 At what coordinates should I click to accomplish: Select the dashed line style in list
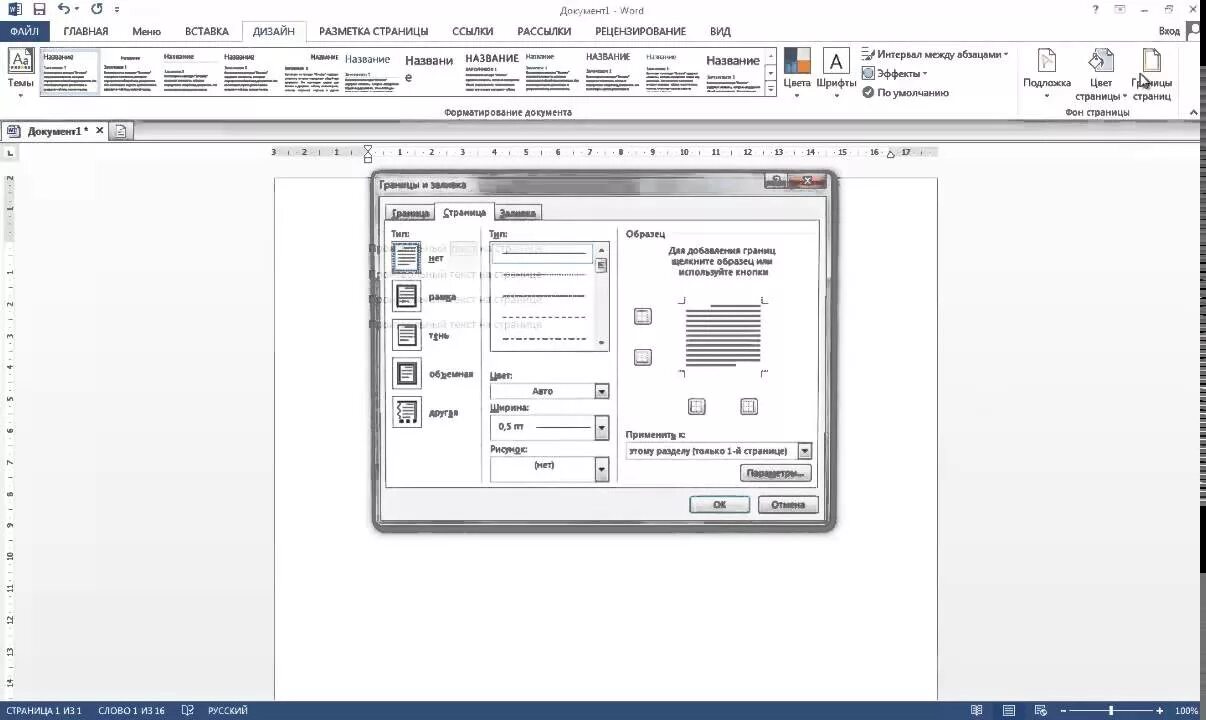point(543,316)
